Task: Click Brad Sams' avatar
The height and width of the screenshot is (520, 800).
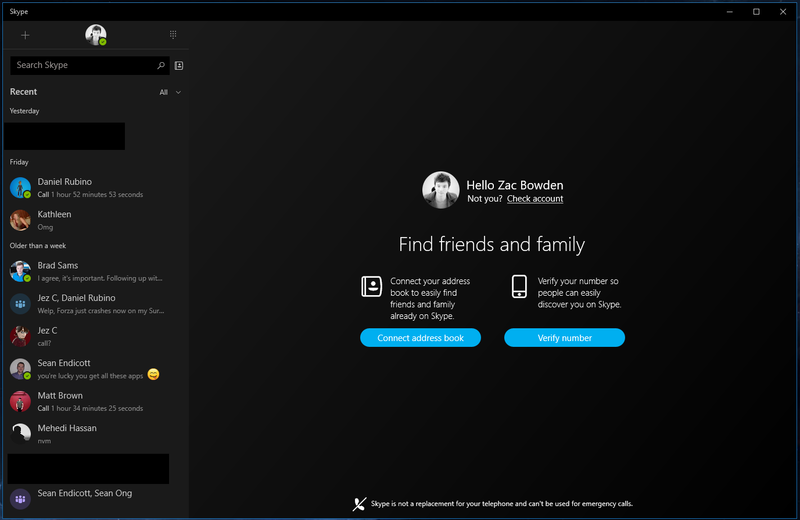Action: (x=20, y=271)
